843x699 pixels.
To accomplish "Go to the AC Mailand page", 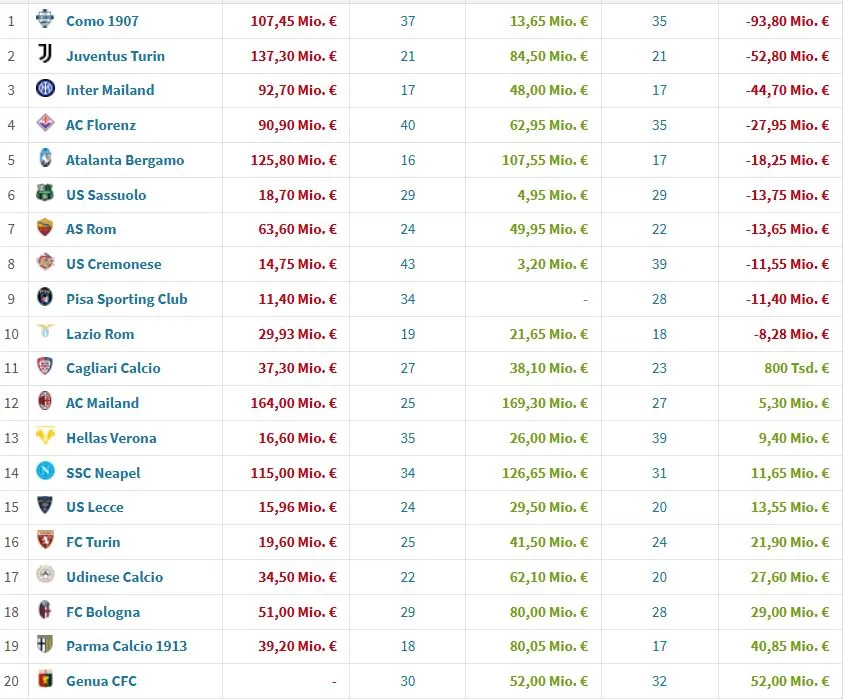I will click(102, 403).
